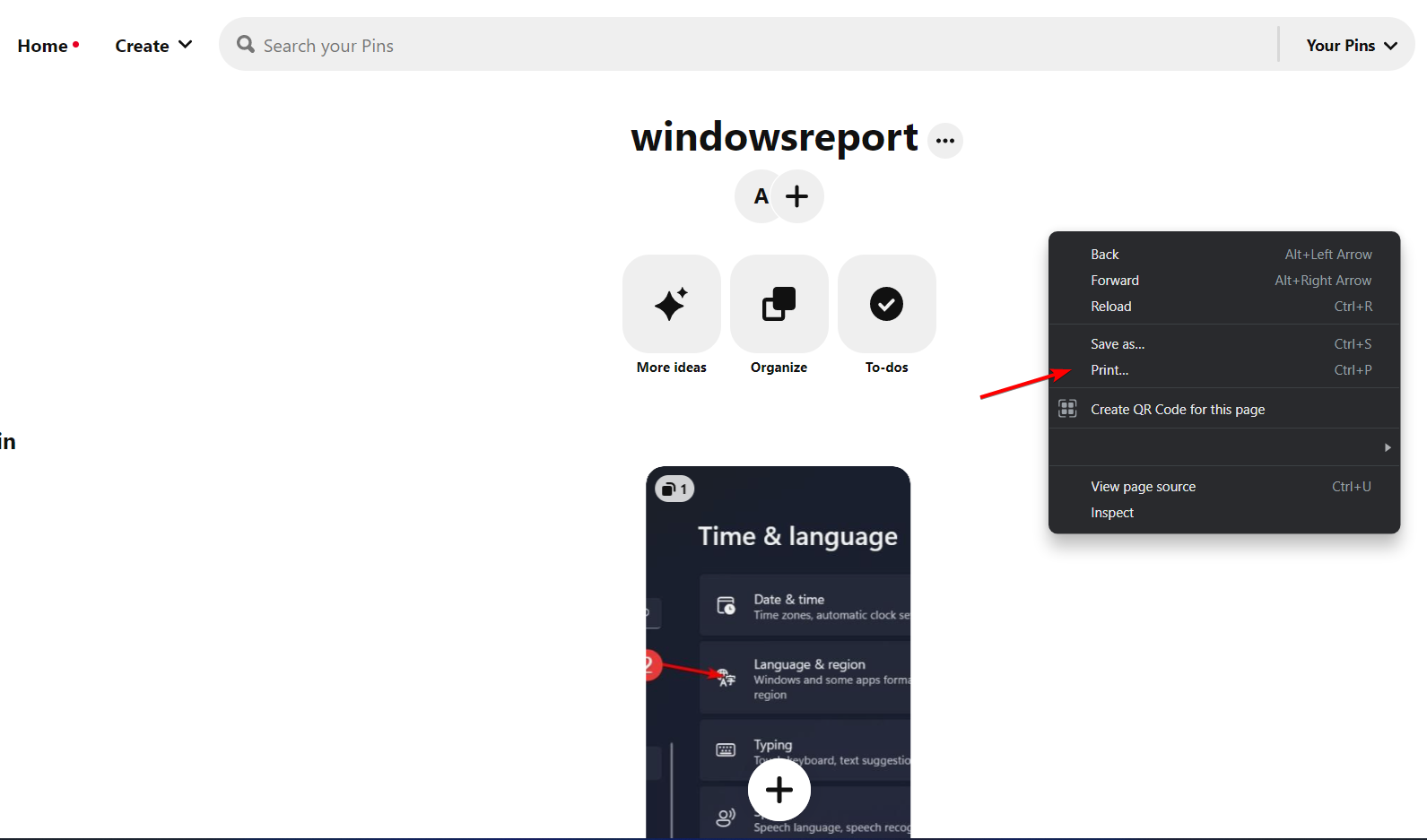Expand the Create dropdown

[153, 46]
